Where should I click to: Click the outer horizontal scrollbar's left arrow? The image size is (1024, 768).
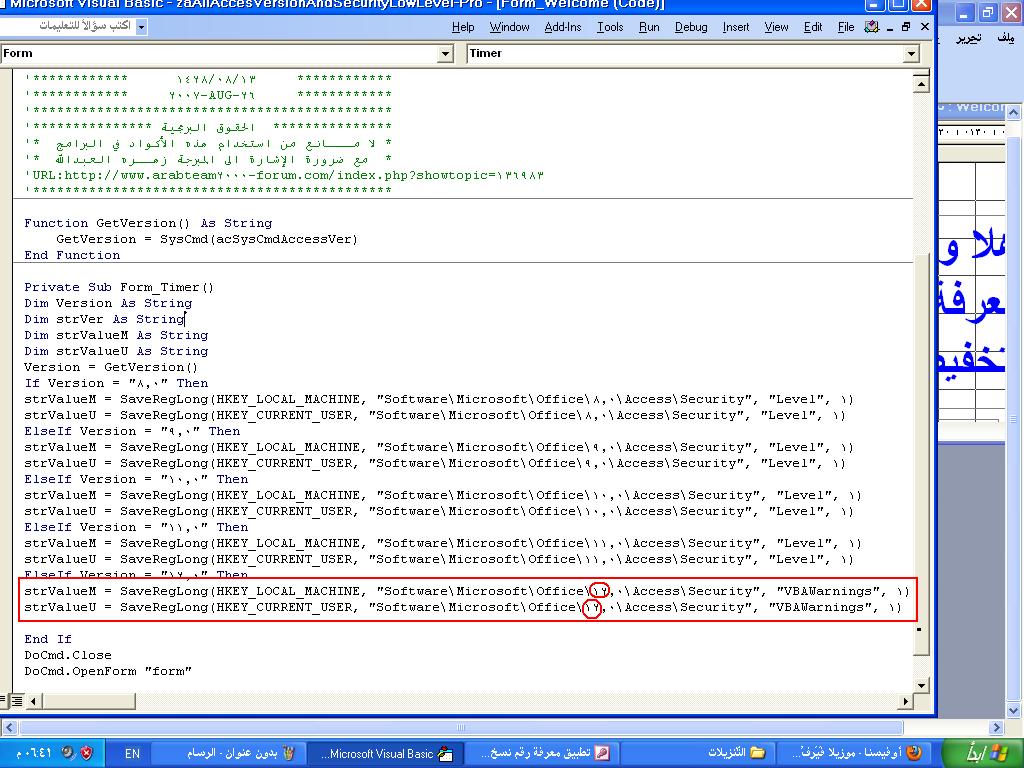pyautogui.click(x=9, y=728)
